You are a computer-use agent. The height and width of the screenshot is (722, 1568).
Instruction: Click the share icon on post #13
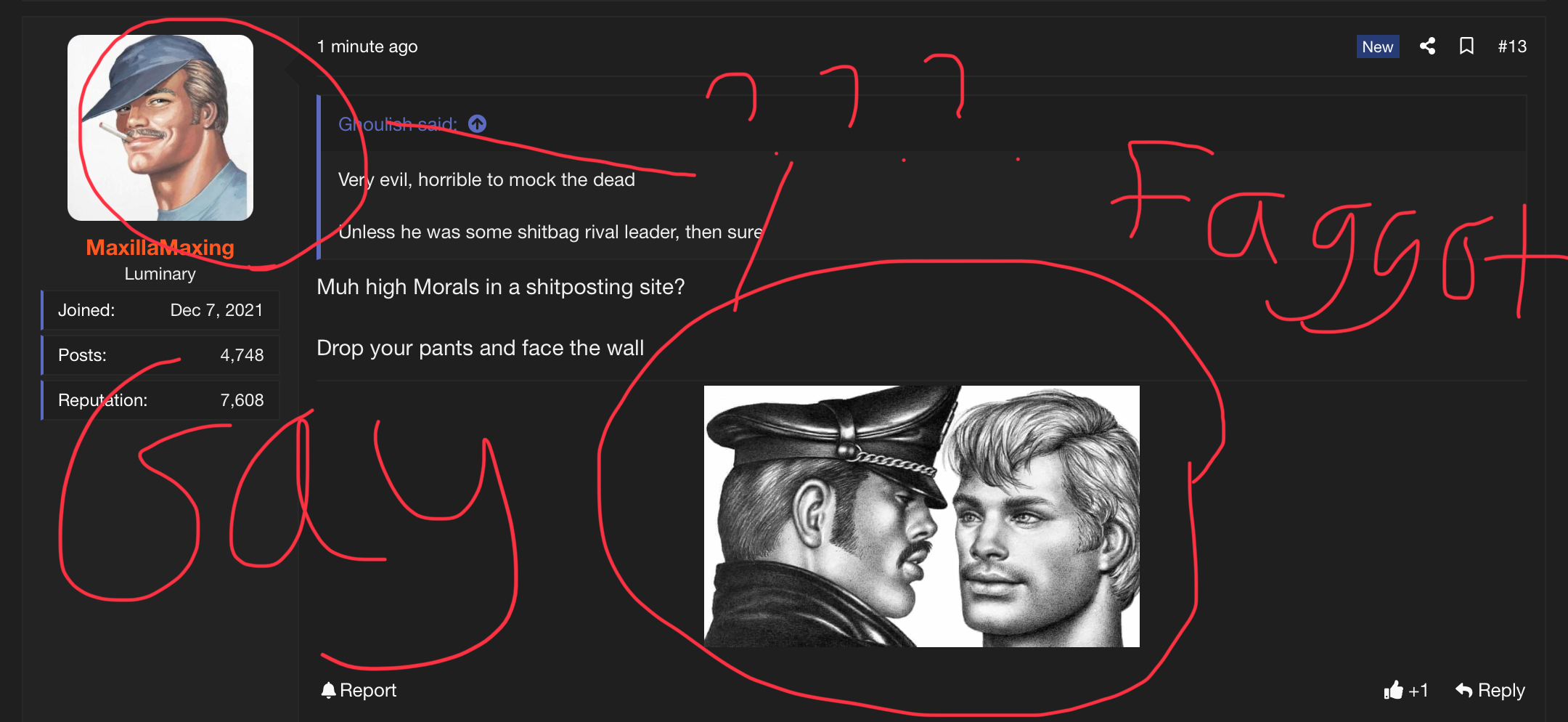tap(1427, 46)
